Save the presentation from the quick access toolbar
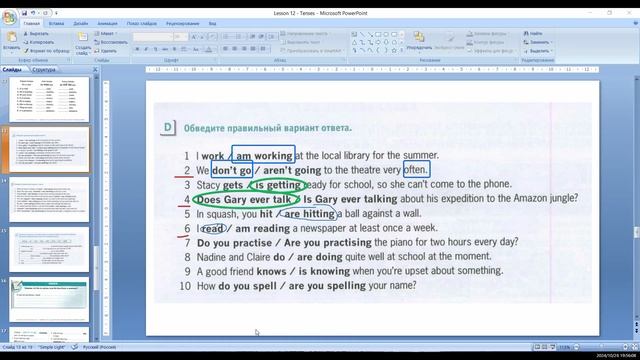 point(24,13)
